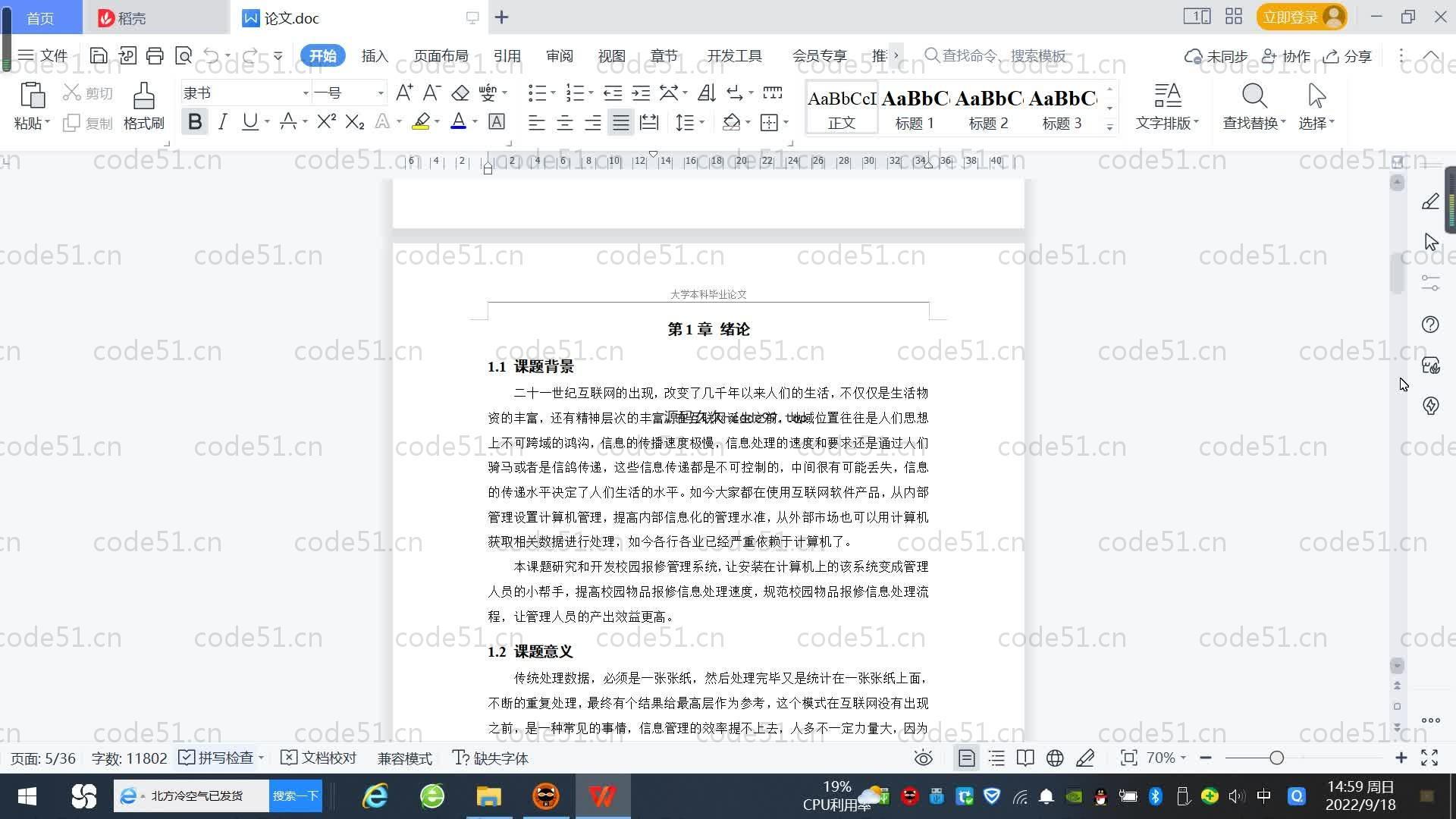Click 协作 collaborate button
The width and height of the screenshot is (1456, 819).
pyautogui.click(x=1286, y=56)
